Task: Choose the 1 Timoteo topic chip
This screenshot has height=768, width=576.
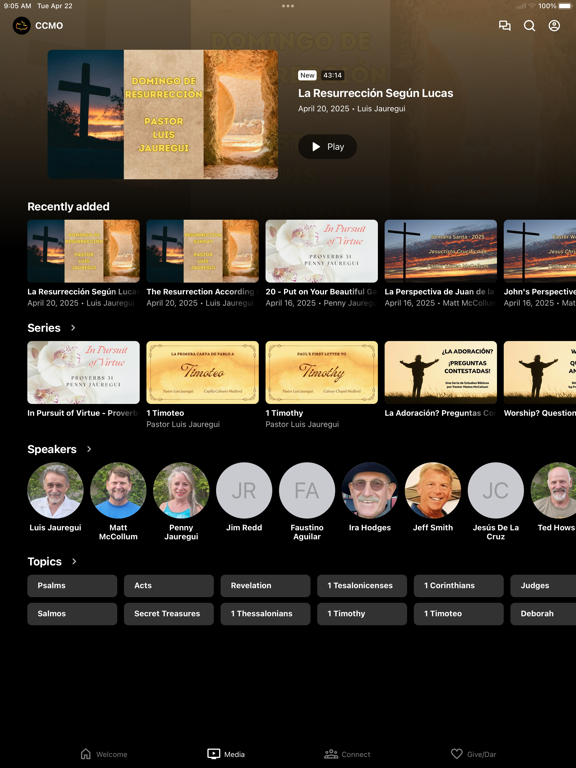Action: (458, 614)
